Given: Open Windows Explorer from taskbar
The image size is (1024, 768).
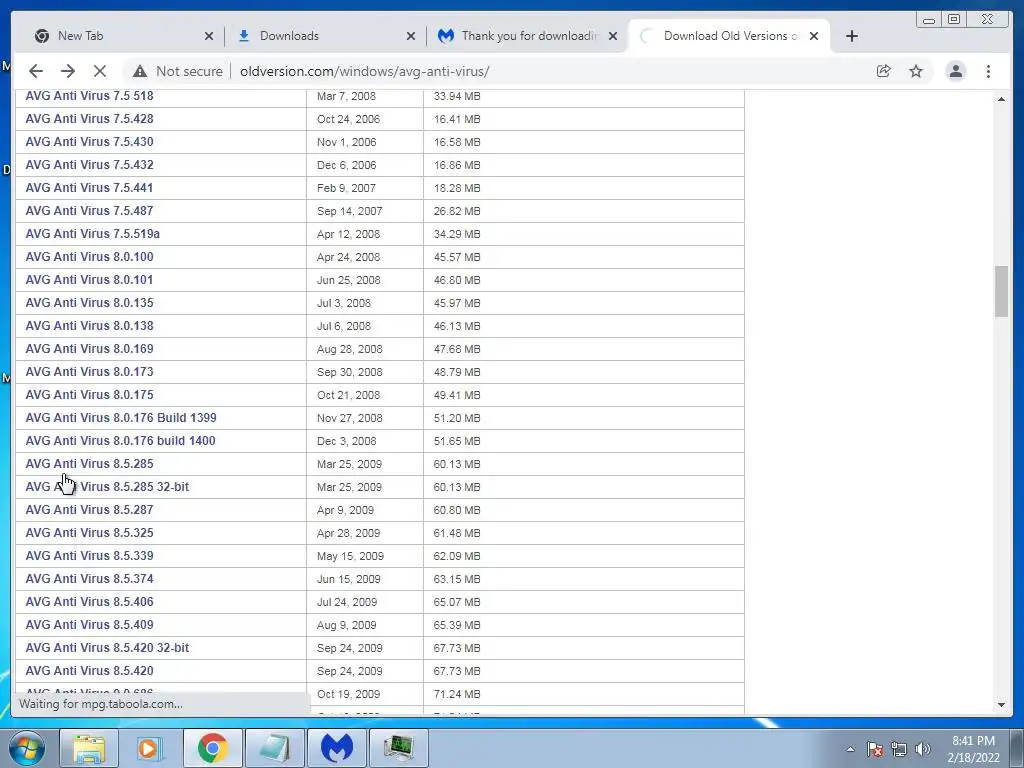Looking at the screenshot, I should [x=89, y=748].
